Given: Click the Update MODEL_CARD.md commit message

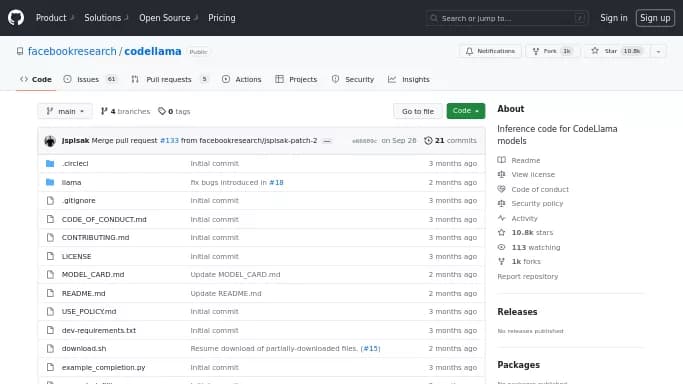Looking at the screenshot, I should click(x=235, y=275).
